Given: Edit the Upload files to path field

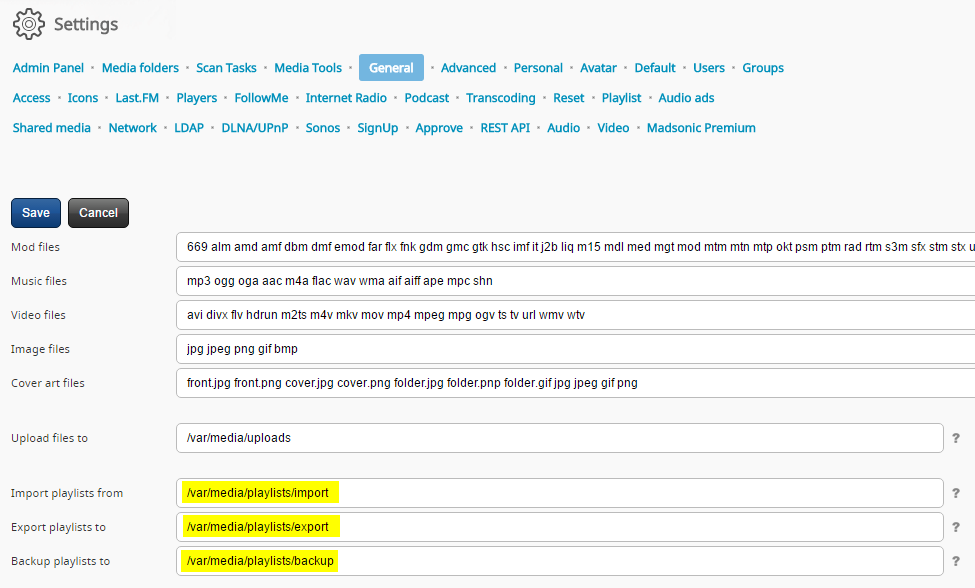Looking at the screenshot, I should 559,438.
